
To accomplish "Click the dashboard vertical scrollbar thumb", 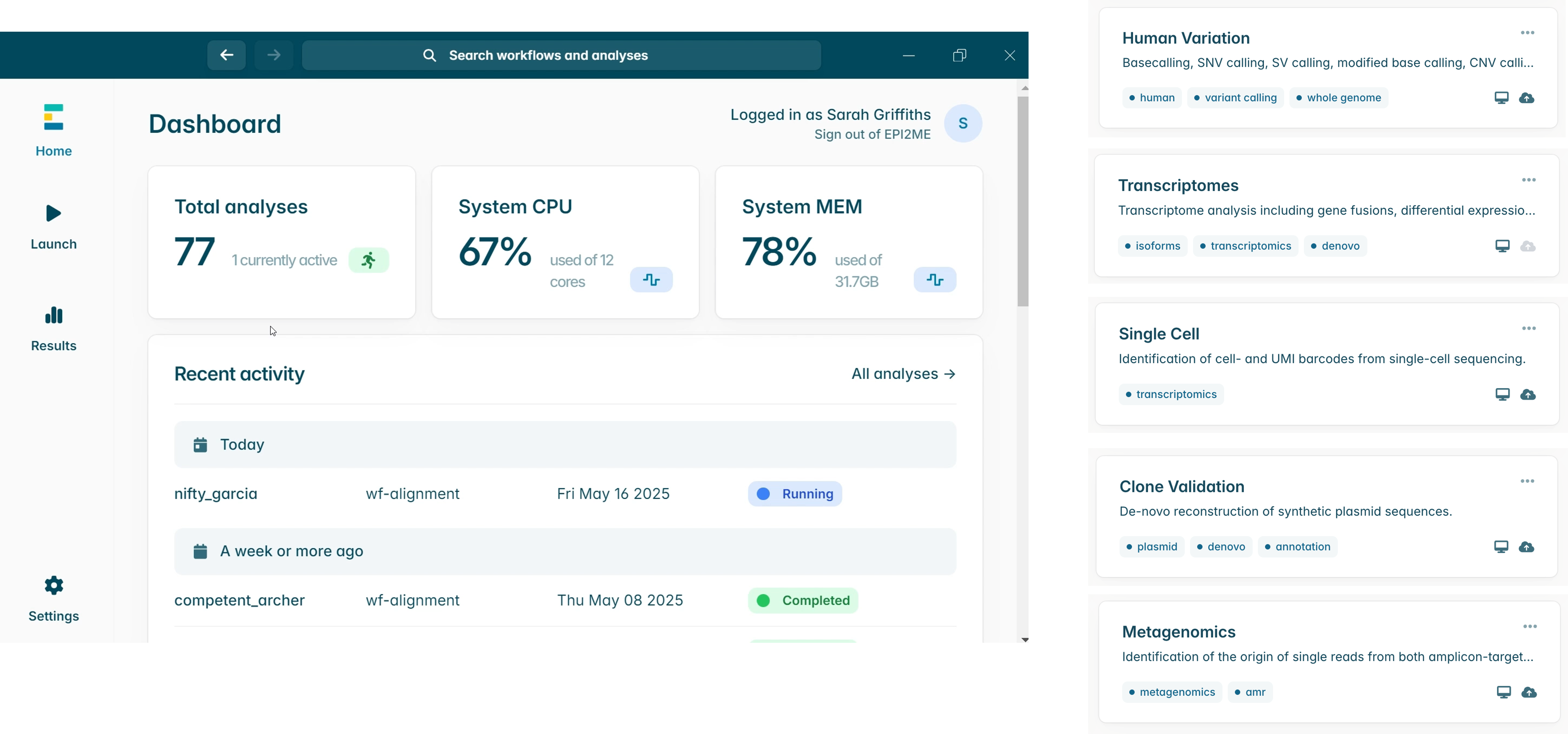I will (1022, 201).
